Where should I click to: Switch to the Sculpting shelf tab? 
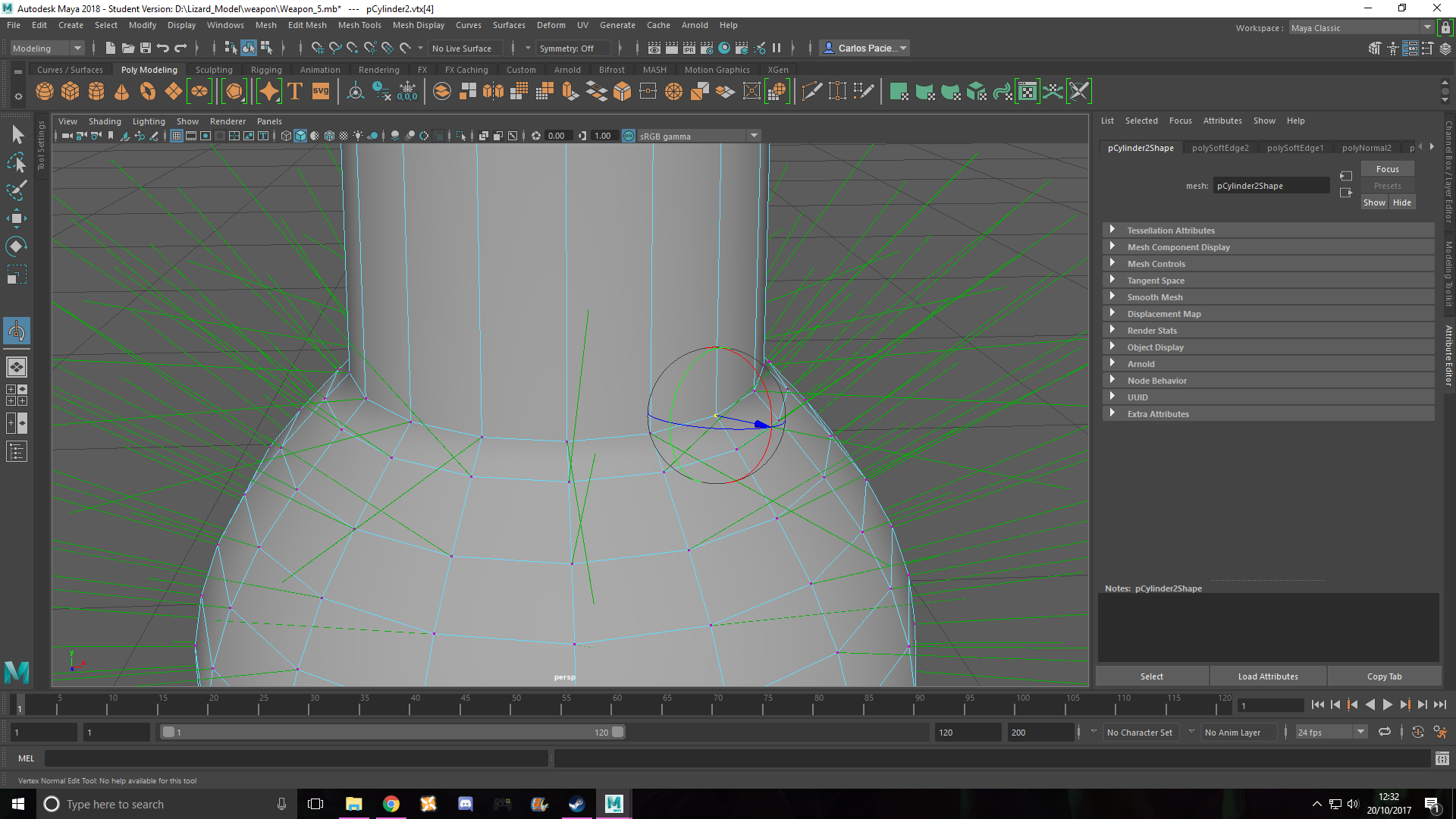coord(214,70)
